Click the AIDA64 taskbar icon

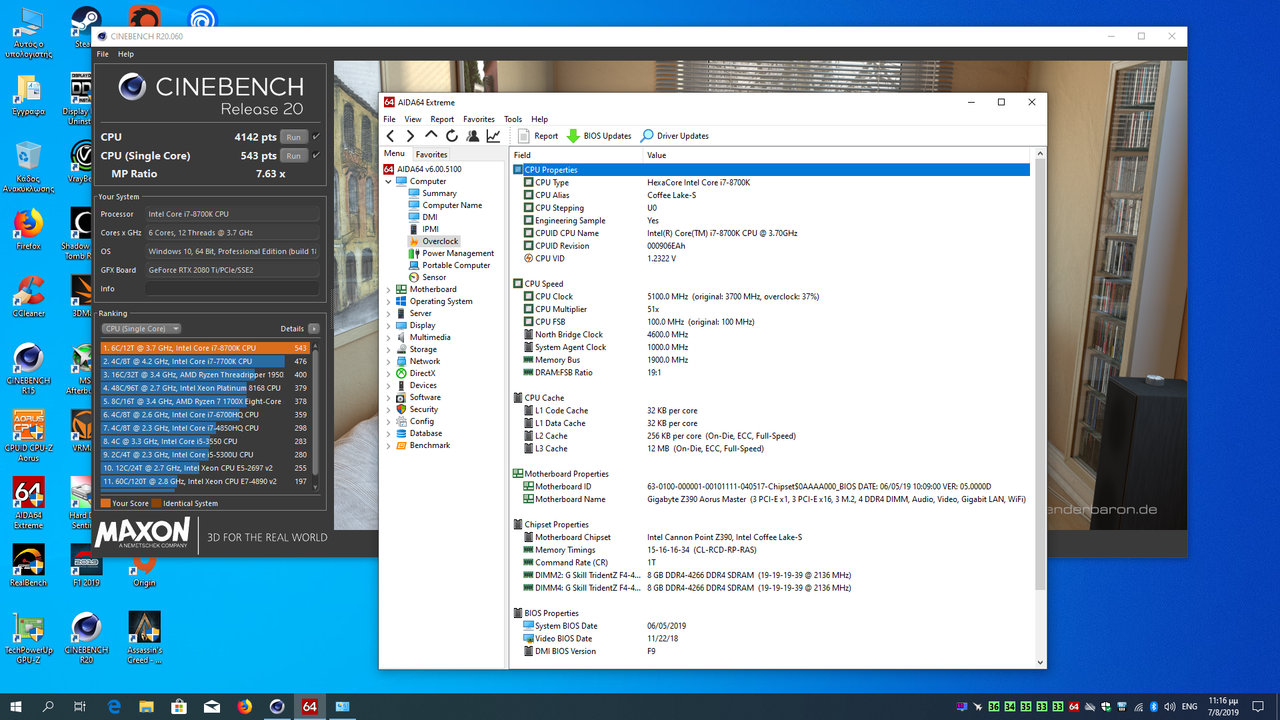click(x=310, y=706)
